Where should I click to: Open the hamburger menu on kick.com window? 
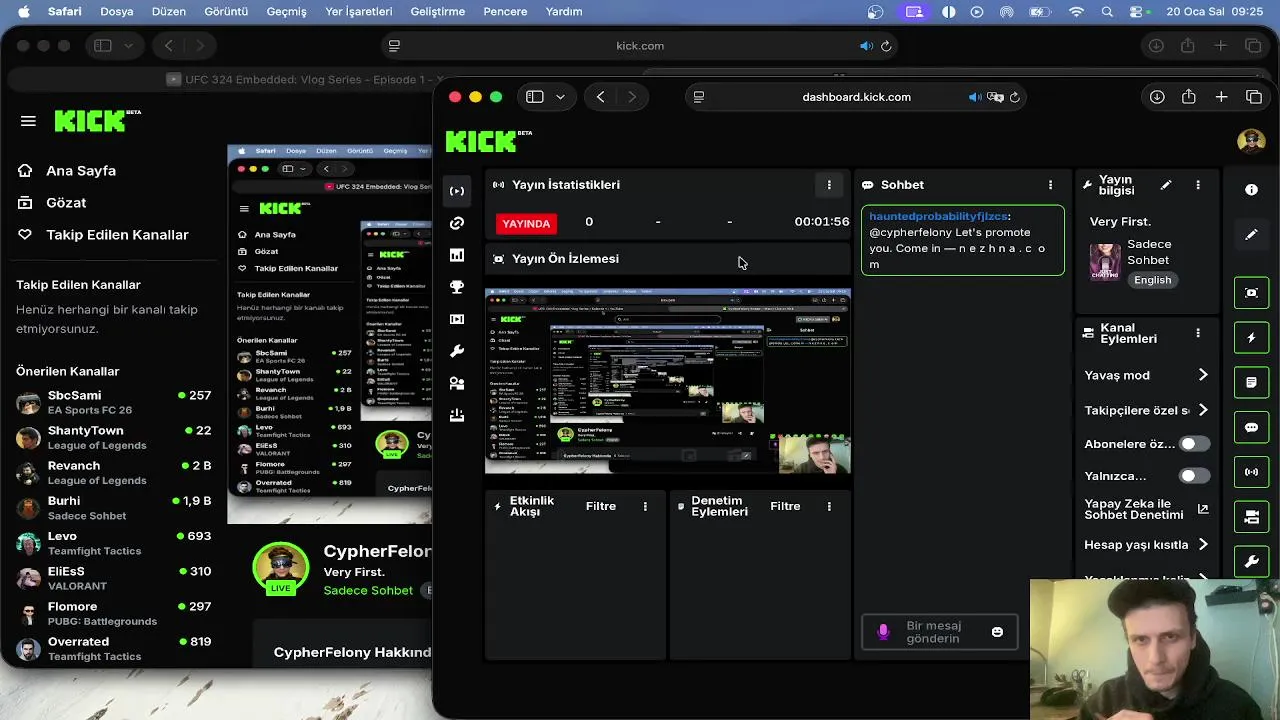[x=28, y=121]
